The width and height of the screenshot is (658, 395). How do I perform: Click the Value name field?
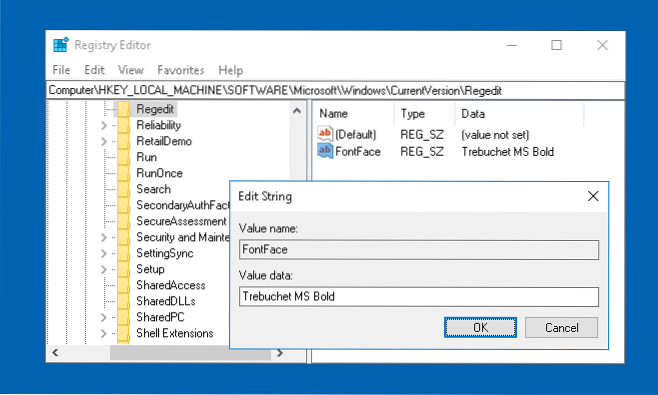(x=419, y=250)
